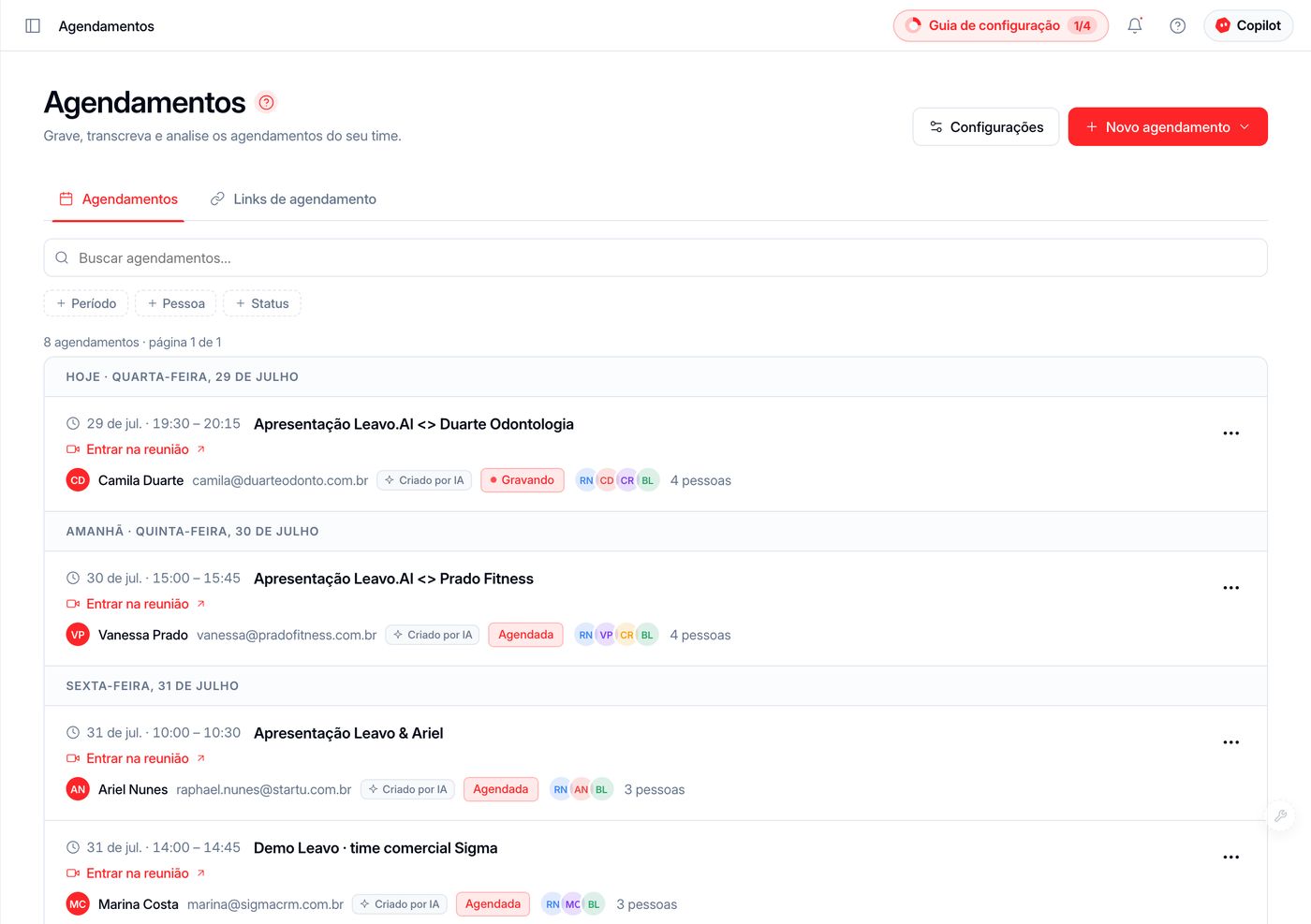
Task: Open more options for Leavo & Ariel meeting
Action: (1231, 742)
